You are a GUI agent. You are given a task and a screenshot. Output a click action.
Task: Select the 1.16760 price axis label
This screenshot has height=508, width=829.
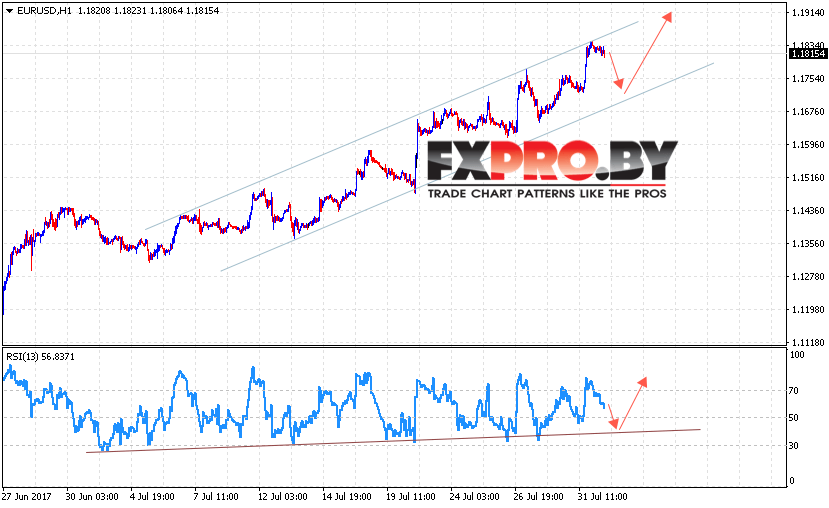pos(808,112)
